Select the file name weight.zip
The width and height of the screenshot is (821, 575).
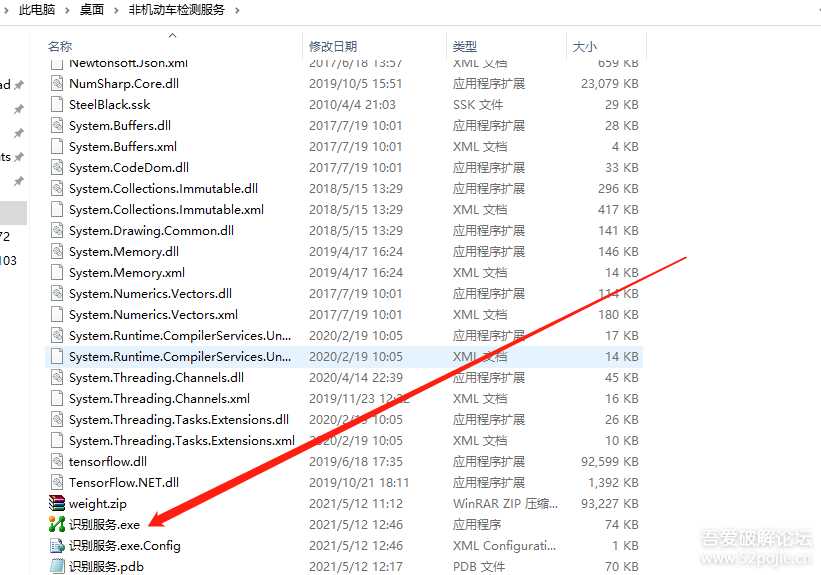pos(98,503)
